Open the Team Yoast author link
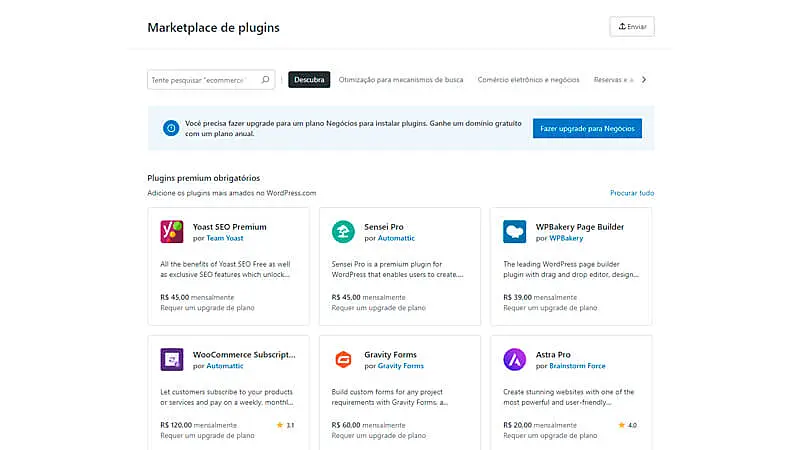 (225, 238)
